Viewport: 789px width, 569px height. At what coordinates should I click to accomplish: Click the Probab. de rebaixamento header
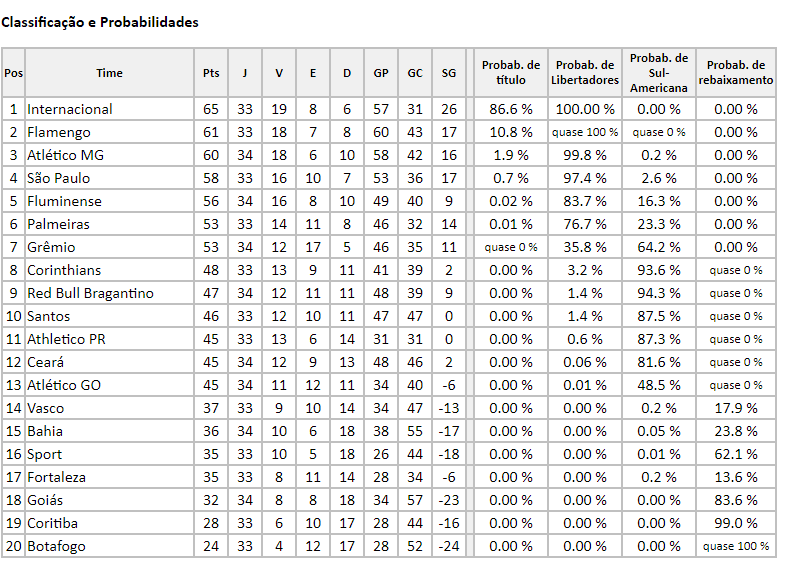point(736,73)
